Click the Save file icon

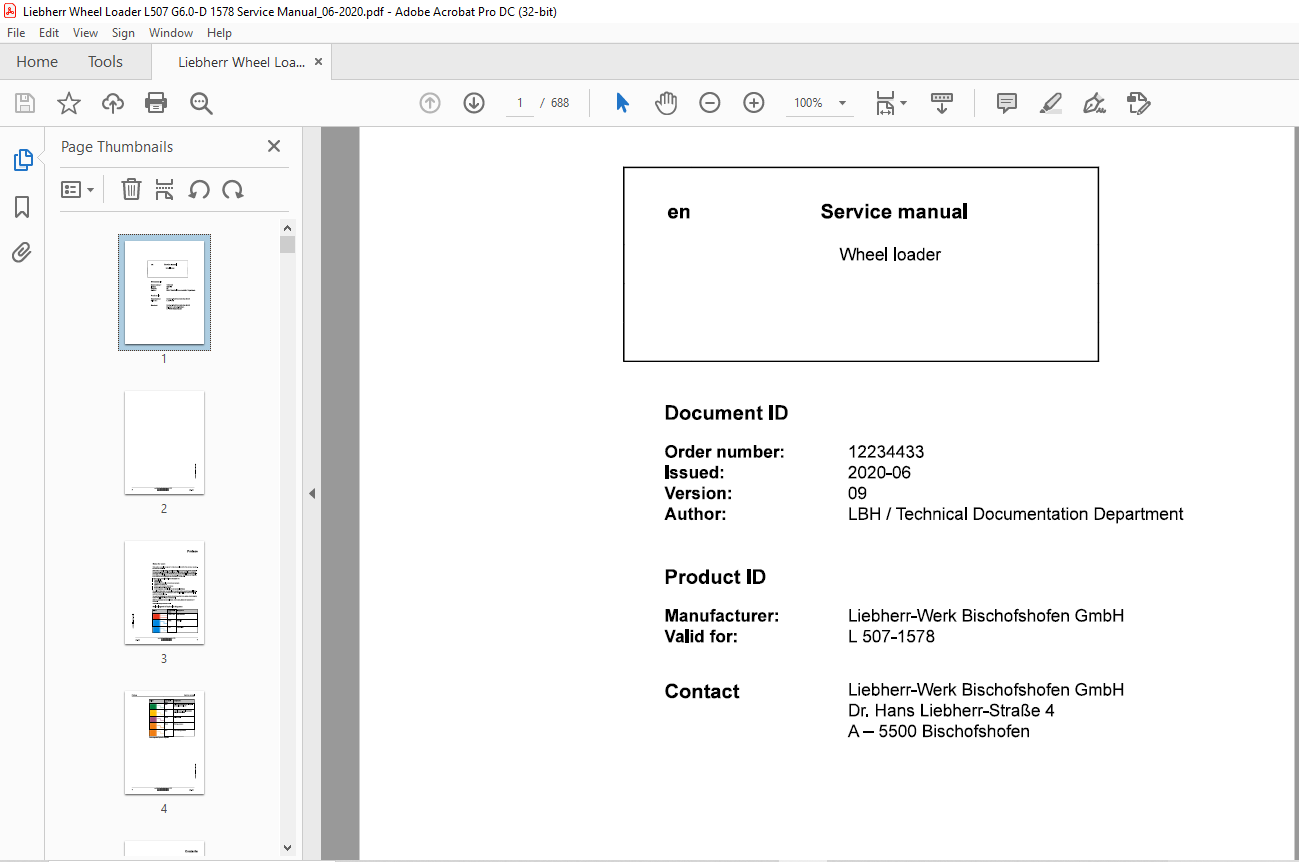point(25,103)
